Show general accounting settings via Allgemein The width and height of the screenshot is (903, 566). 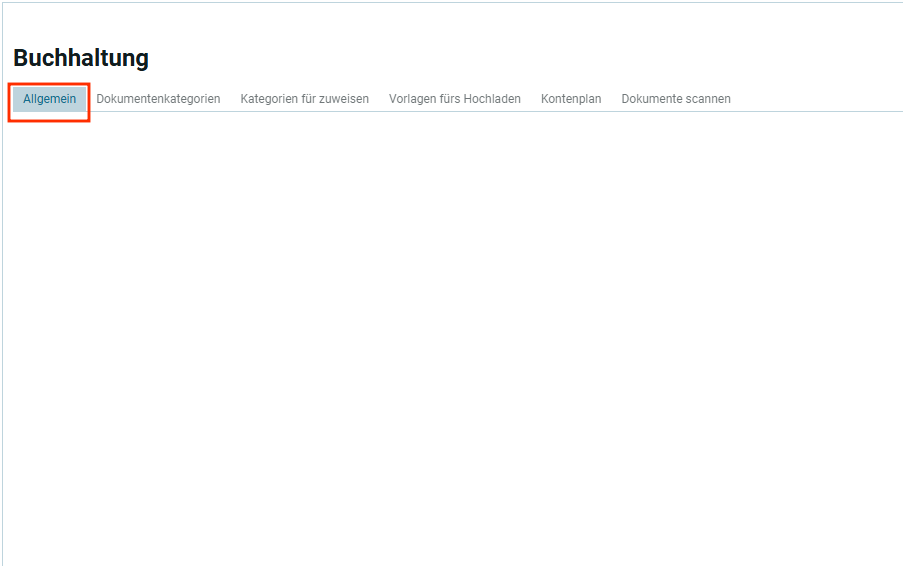click(49, 99)
